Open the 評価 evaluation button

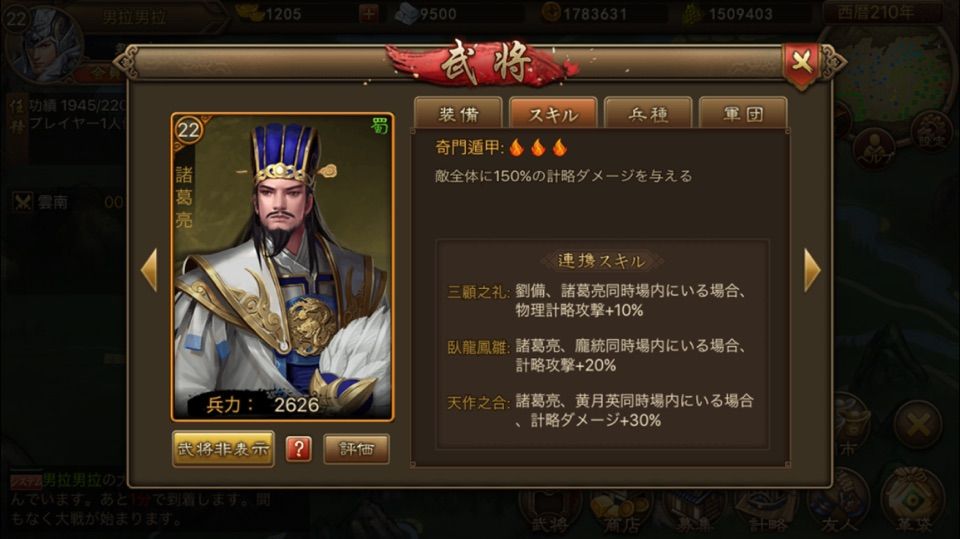click(356, 449)
